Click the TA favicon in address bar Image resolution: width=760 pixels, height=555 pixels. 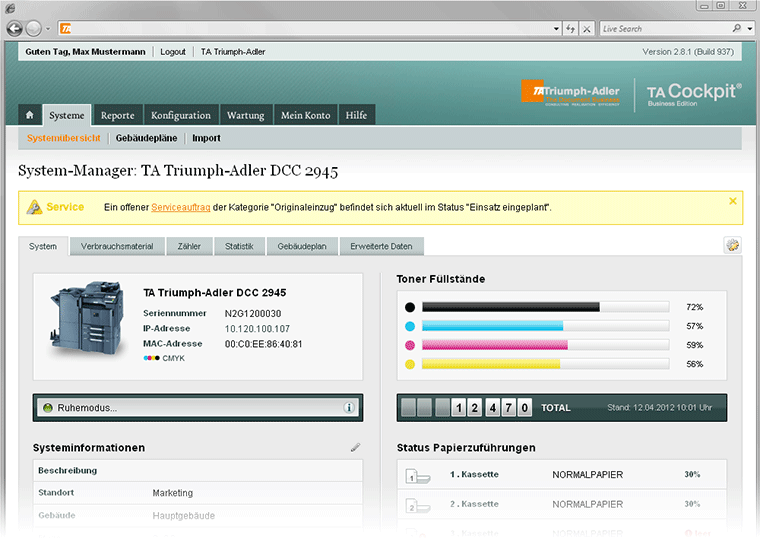click(x=65, y=29)
